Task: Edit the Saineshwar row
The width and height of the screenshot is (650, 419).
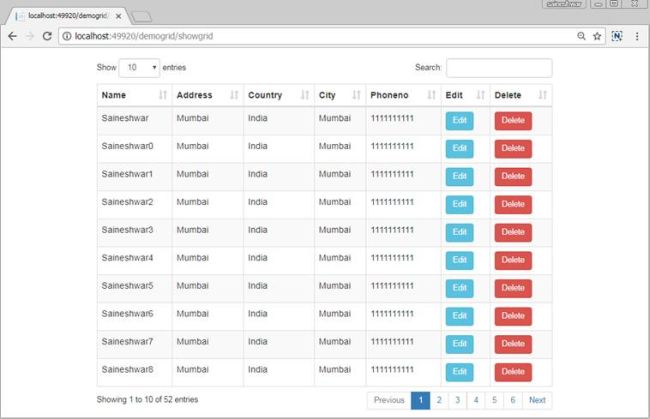Action: (459, 121)
